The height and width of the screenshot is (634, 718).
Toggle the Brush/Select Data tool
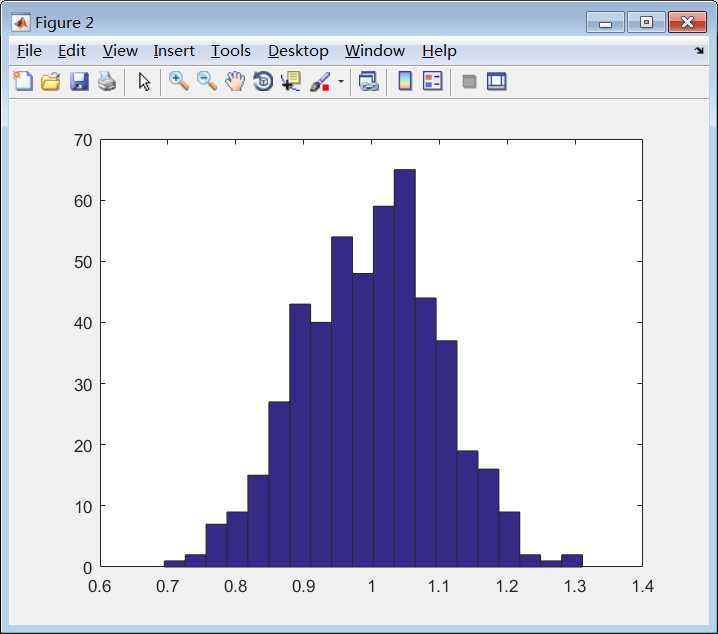(320, 81)
